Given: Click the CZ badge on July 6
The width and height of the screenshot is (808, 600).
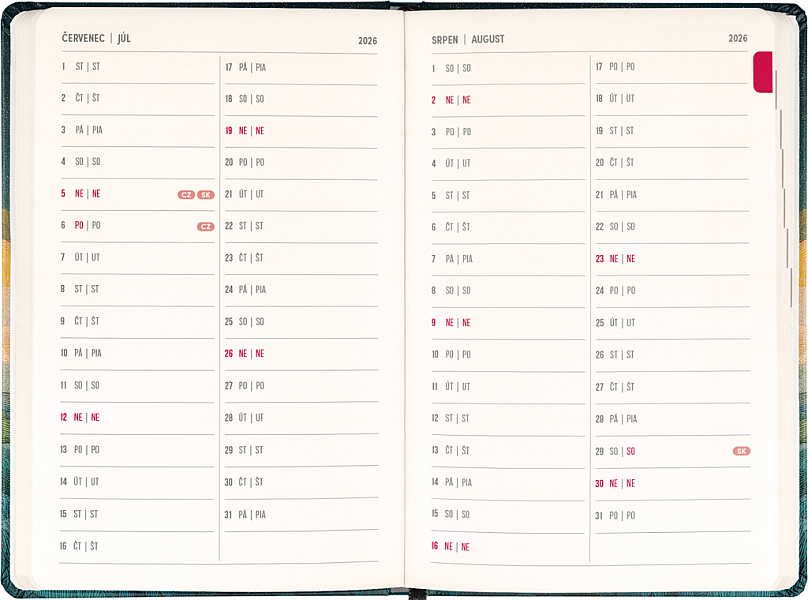Looking at the screenshot, I should [x=205, y=227].
